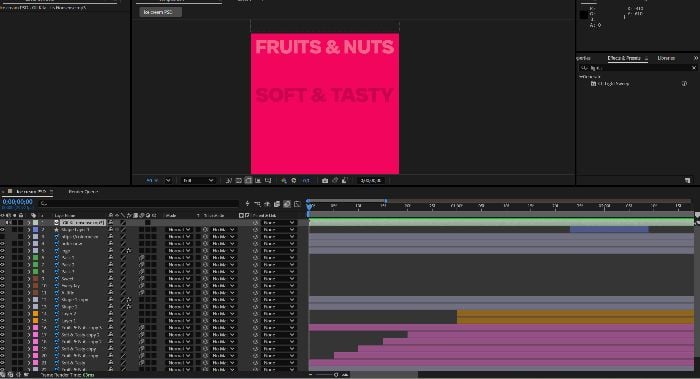Expand the properties of orange layer 15
This screenshot has height=379, width=700.
click(29, 321)
